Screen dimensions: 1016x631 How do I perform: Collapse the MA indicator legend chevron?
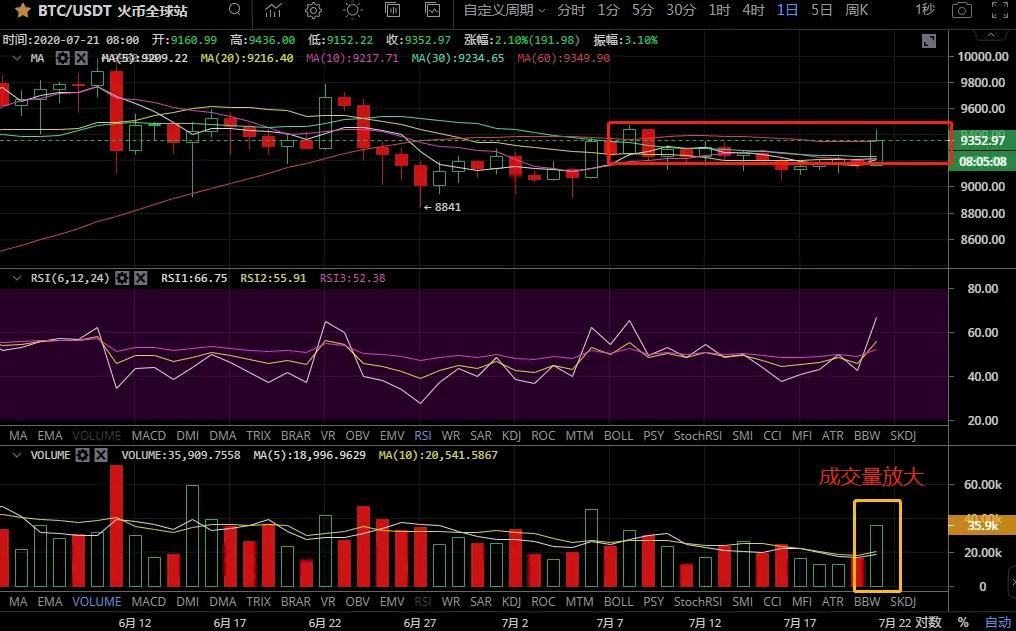click(x=17, y=58)
